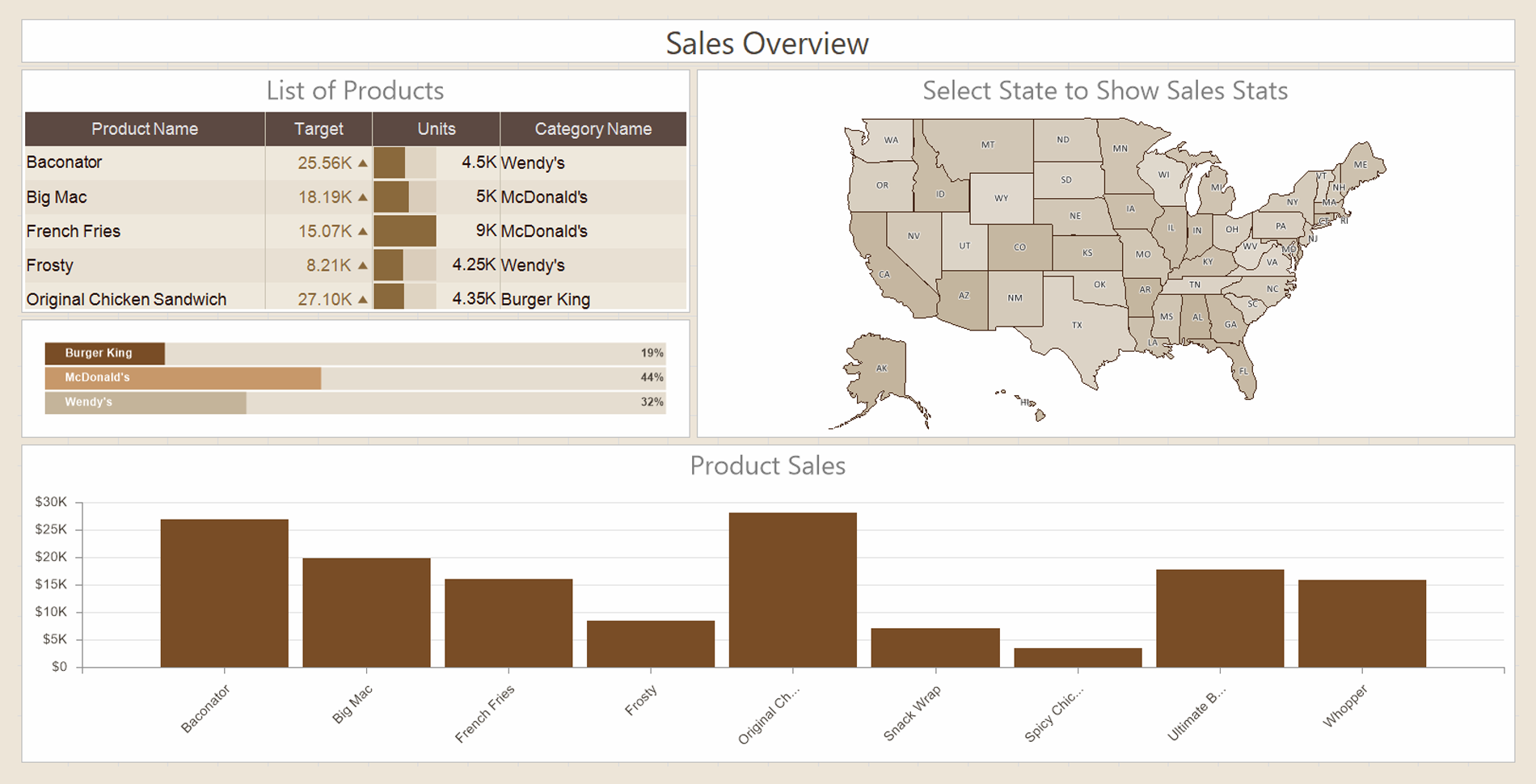Image resolution: width=1536 pixels, height=784 pixels.
Task: Select Missouri (MO) on the map
Action: (x=1143, y=255)
